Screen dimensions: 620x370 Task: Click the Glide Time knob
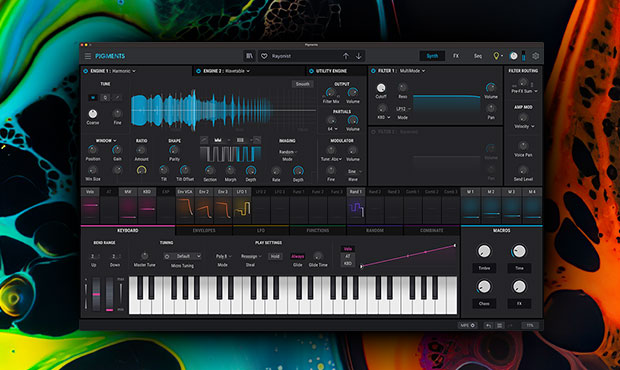(x=318, y=256)
